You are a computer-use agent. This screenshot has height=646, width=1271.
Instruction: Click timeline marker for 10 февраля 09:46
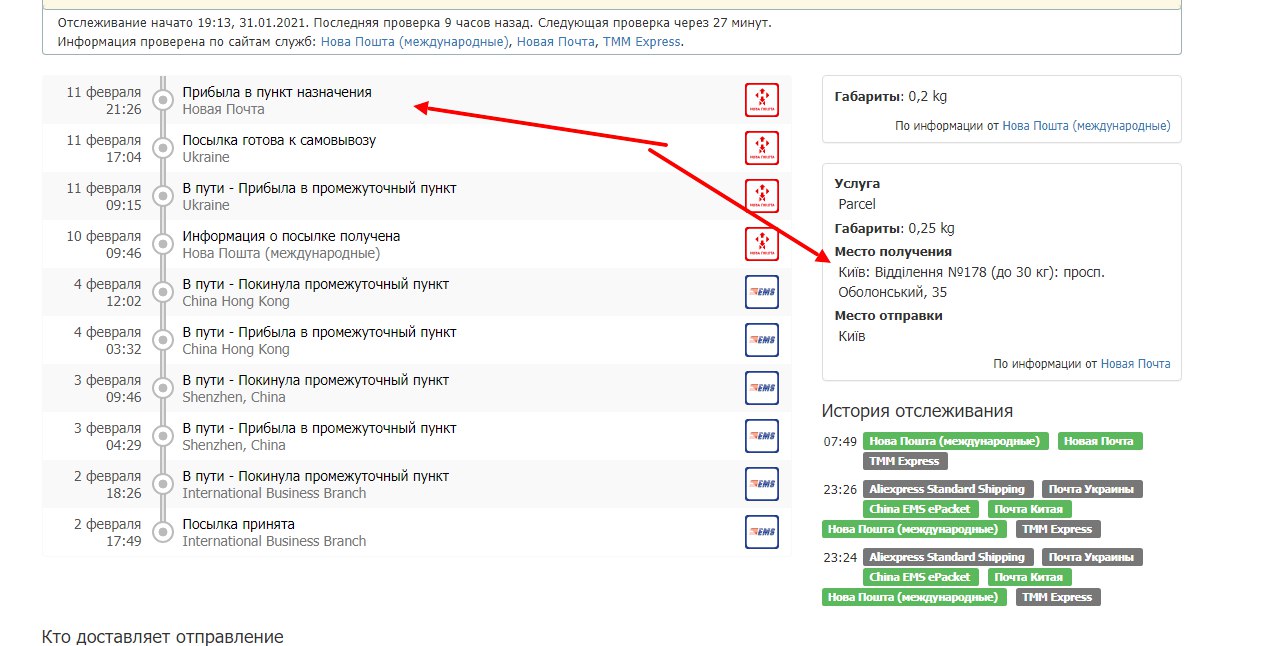[163, 244]
